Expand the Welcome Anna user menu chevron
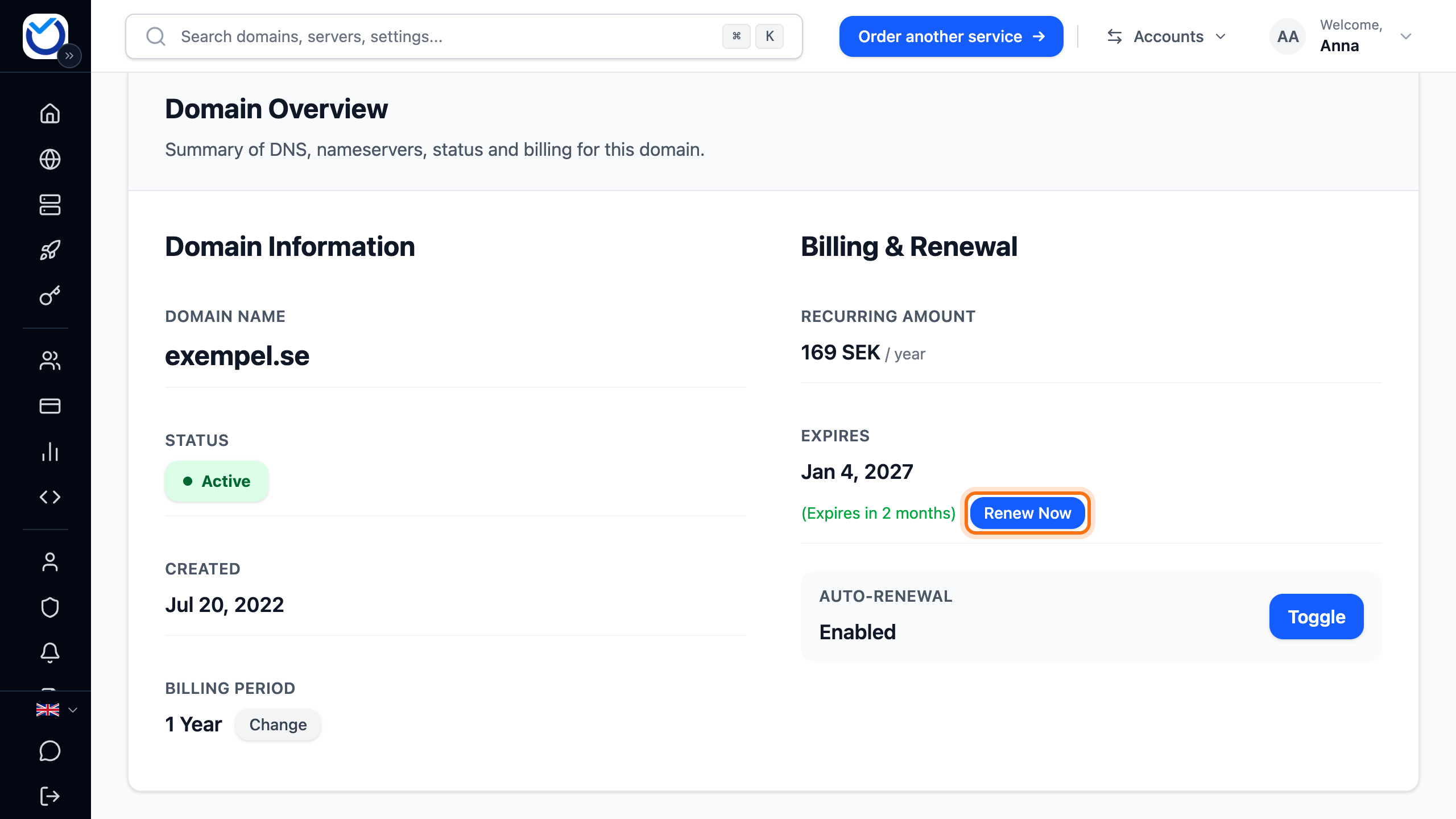 pyautogui.click(x=1406, y=36)
